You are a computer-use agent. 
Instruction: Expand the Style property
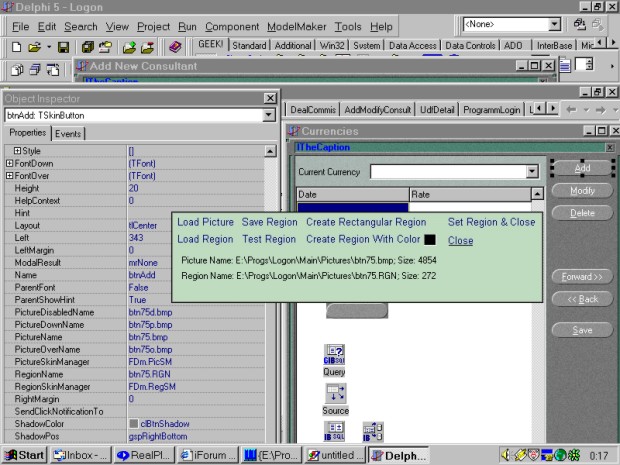tap(17, 151)
